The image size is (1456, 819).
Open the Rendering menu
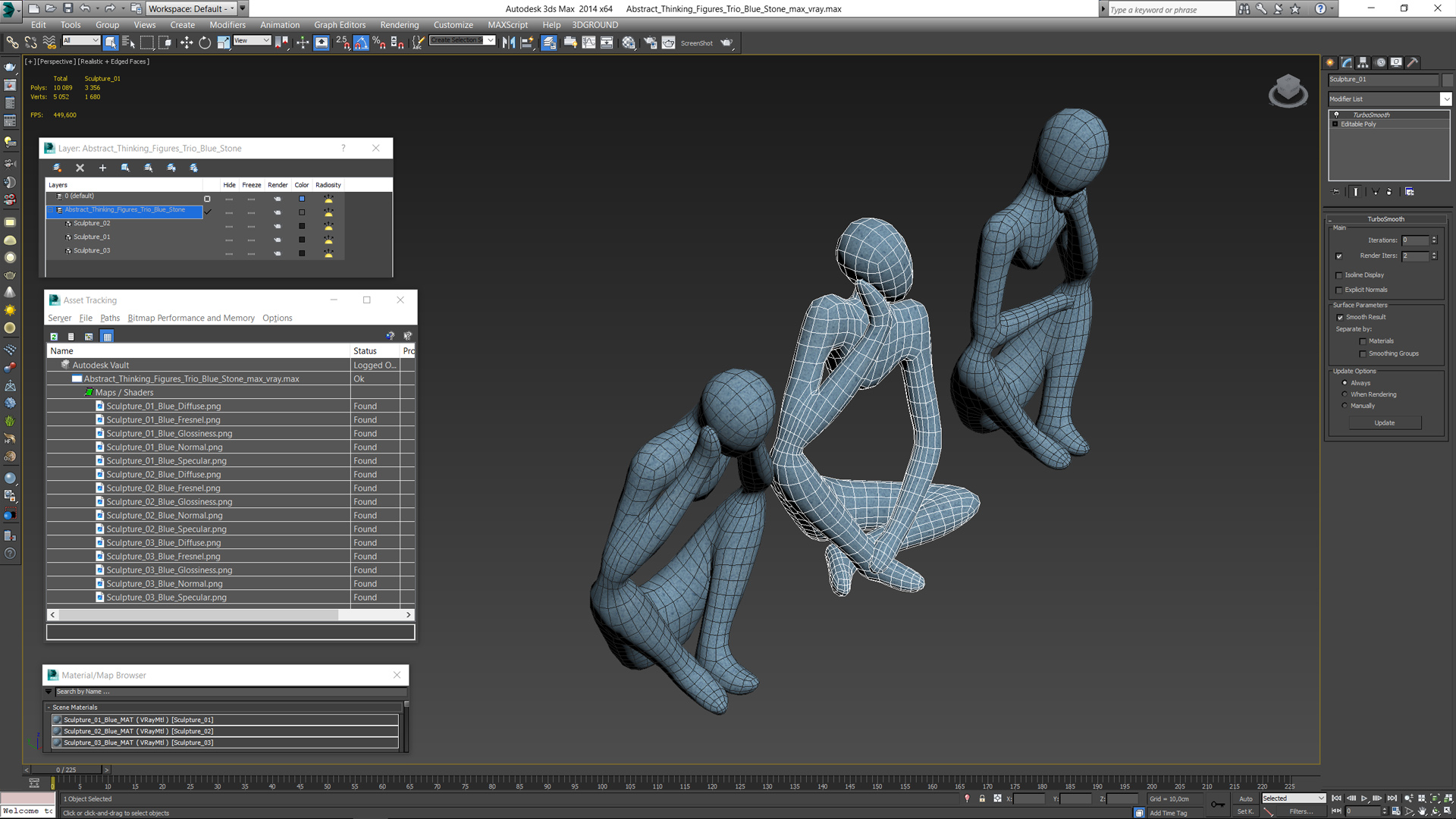tap(399, 25)
